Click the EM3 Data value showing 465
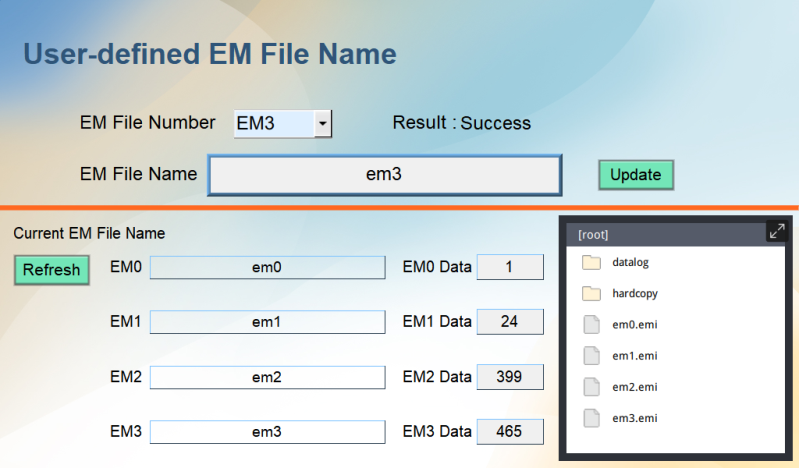Viewport: 799px width, 468px height. coord(510,432)
